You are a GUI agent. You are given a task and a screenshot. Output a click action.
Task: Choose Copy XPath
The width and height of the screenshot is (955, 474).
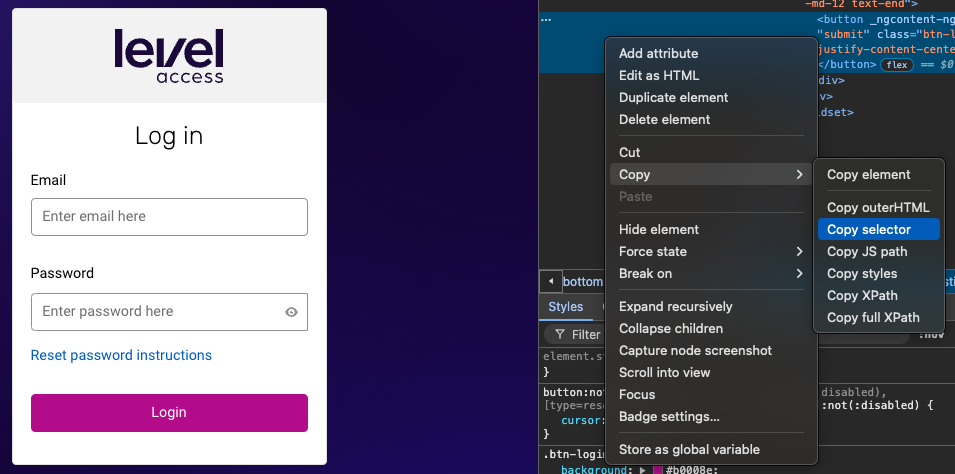tap(862, 295)
